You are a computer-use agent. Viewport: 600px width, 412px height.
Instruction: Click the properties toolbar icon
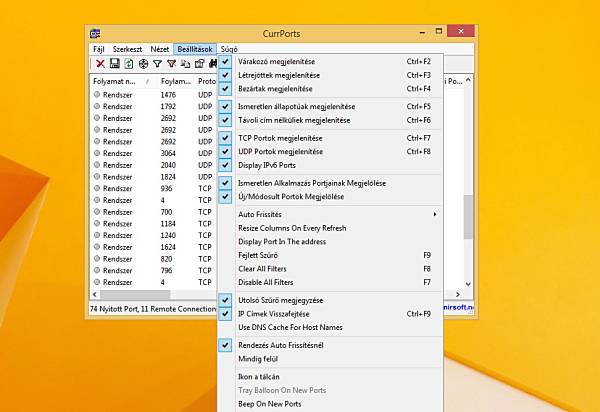click(x=199, y=64)
